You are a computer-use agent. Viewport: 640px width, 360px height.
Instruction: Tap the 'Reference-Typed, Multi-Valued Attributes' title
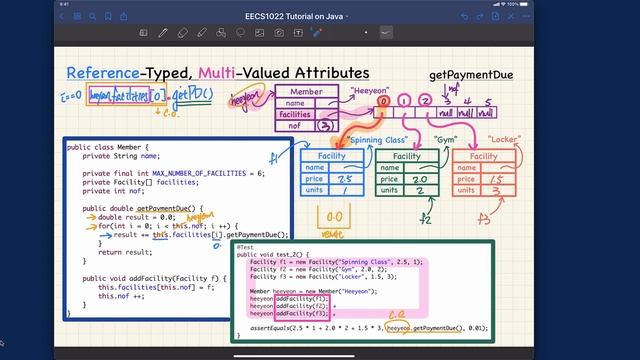pyautogui.click(x=218, y=73)
